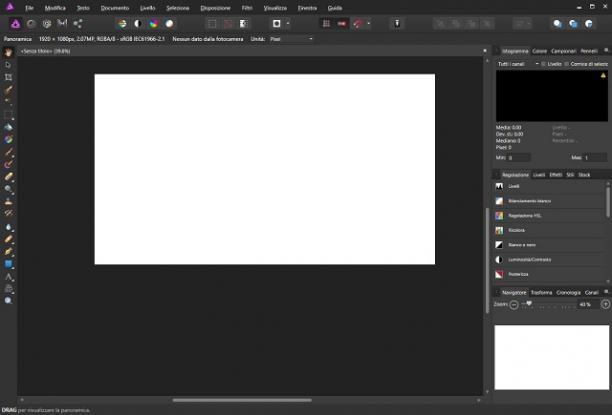The height and width of the screenshot is (415, 612).
Task: Select the Paint Brush tool
Action: pyautogui.click(x=8, y=152)
